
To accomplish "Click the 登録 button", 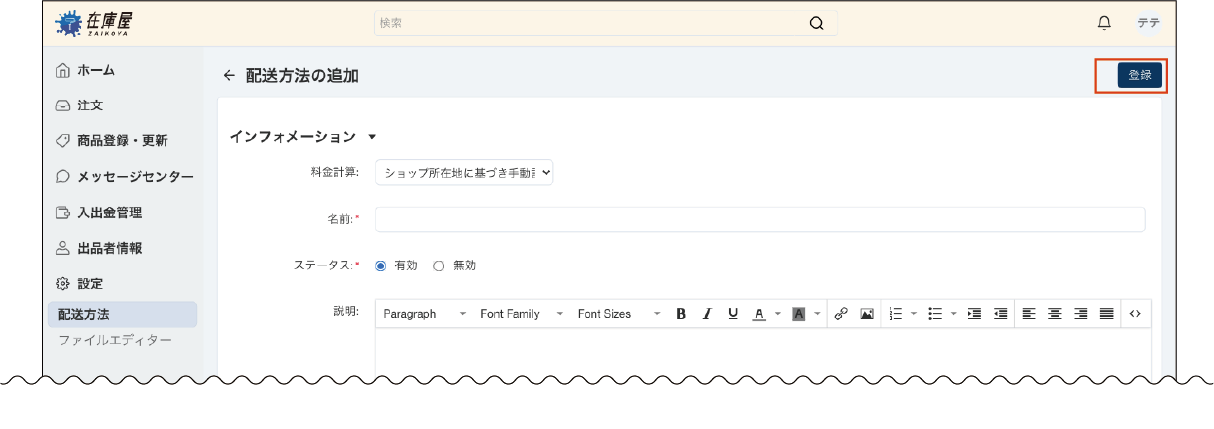I will pyautogui.click(x=1139, y=76).
